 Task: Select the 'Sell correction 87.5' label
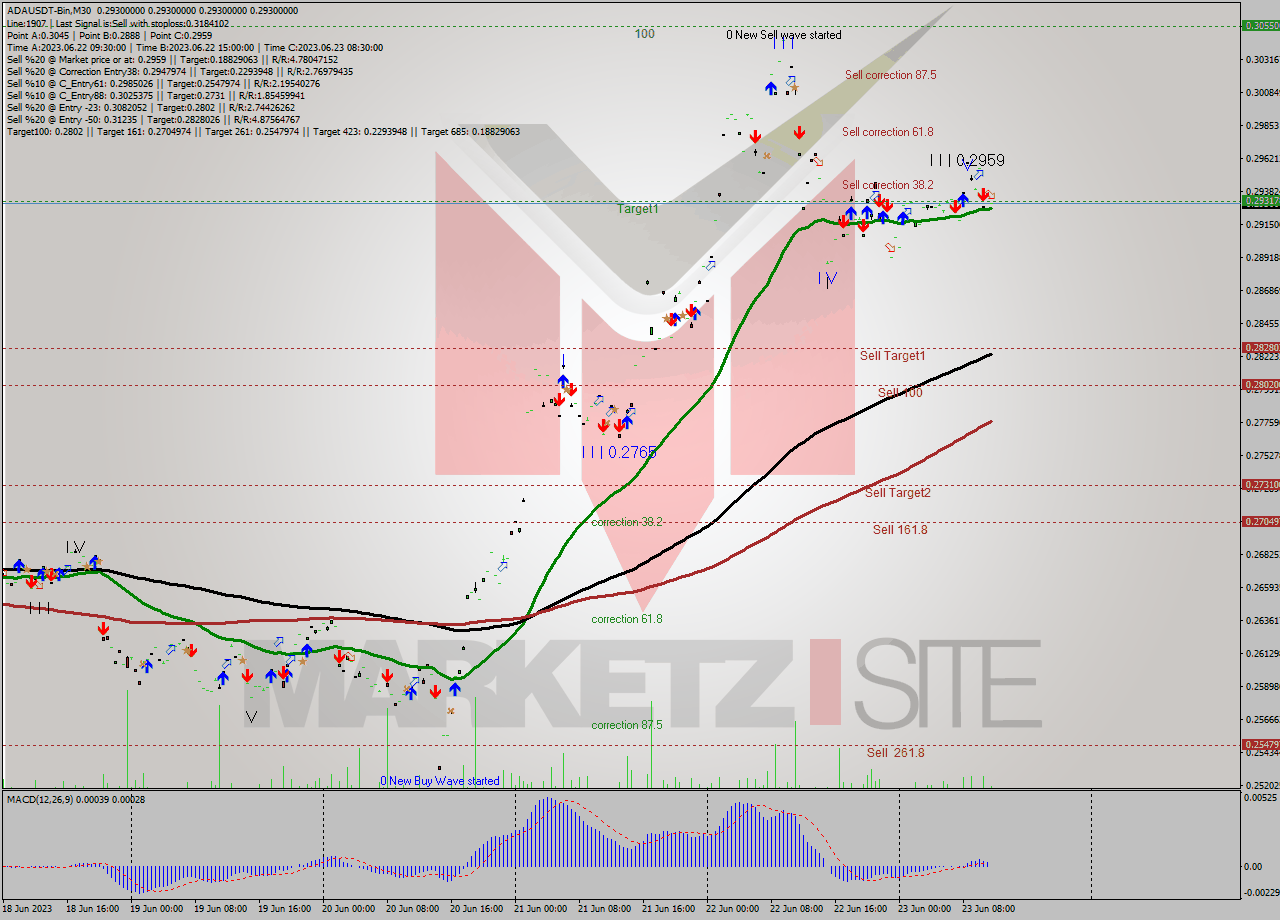pyautogui.click(x=890, y=75)
